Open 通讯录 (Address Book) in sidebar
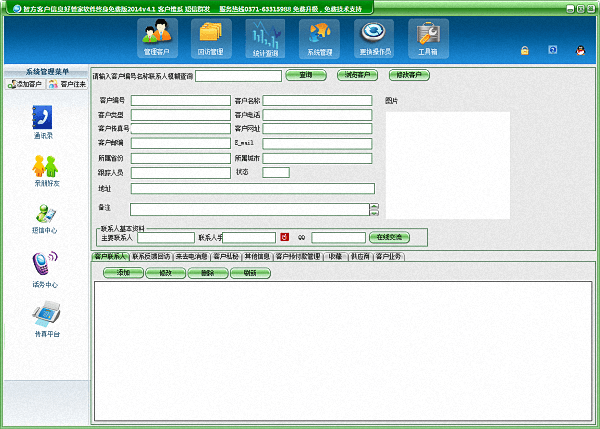Image resolution: width=600 pixels, height=429 pixels. tap(45, 122)
